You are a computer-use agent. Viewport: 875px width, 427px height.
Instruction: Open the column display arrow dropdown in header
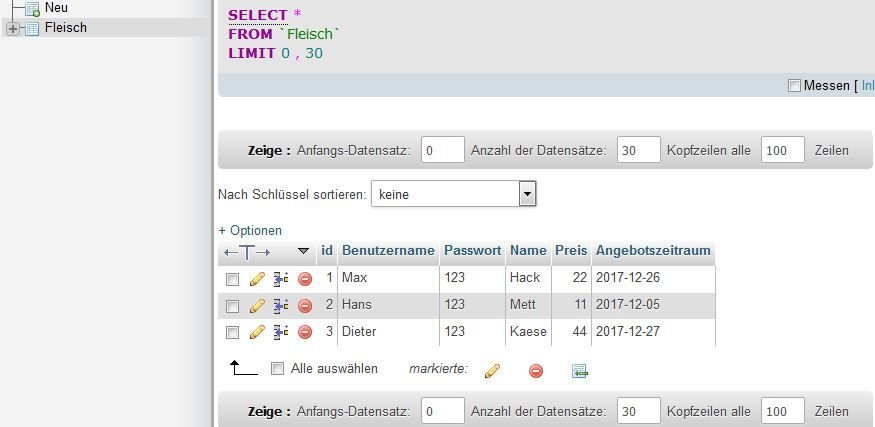[x=303, y=252]
